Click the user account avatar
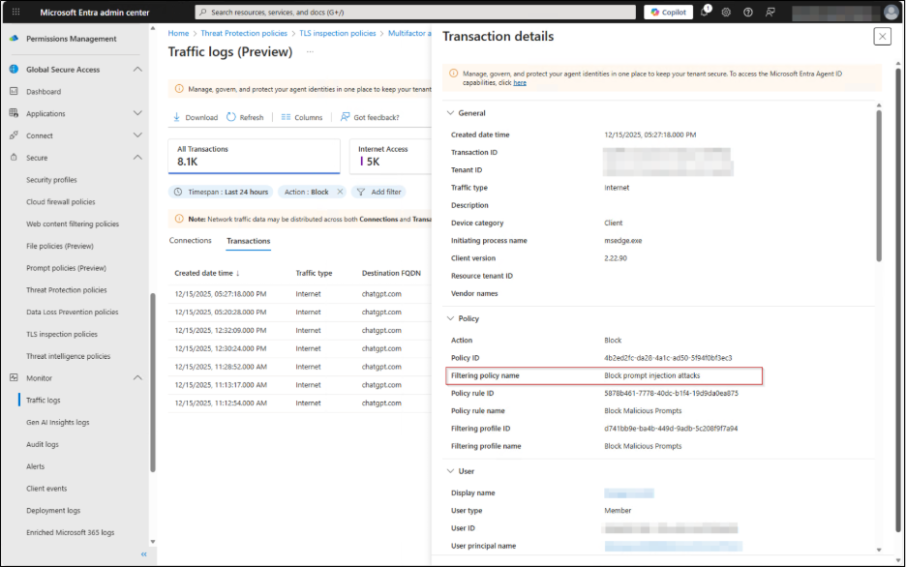This screenshot has height=567, width=906. [891, 12]
